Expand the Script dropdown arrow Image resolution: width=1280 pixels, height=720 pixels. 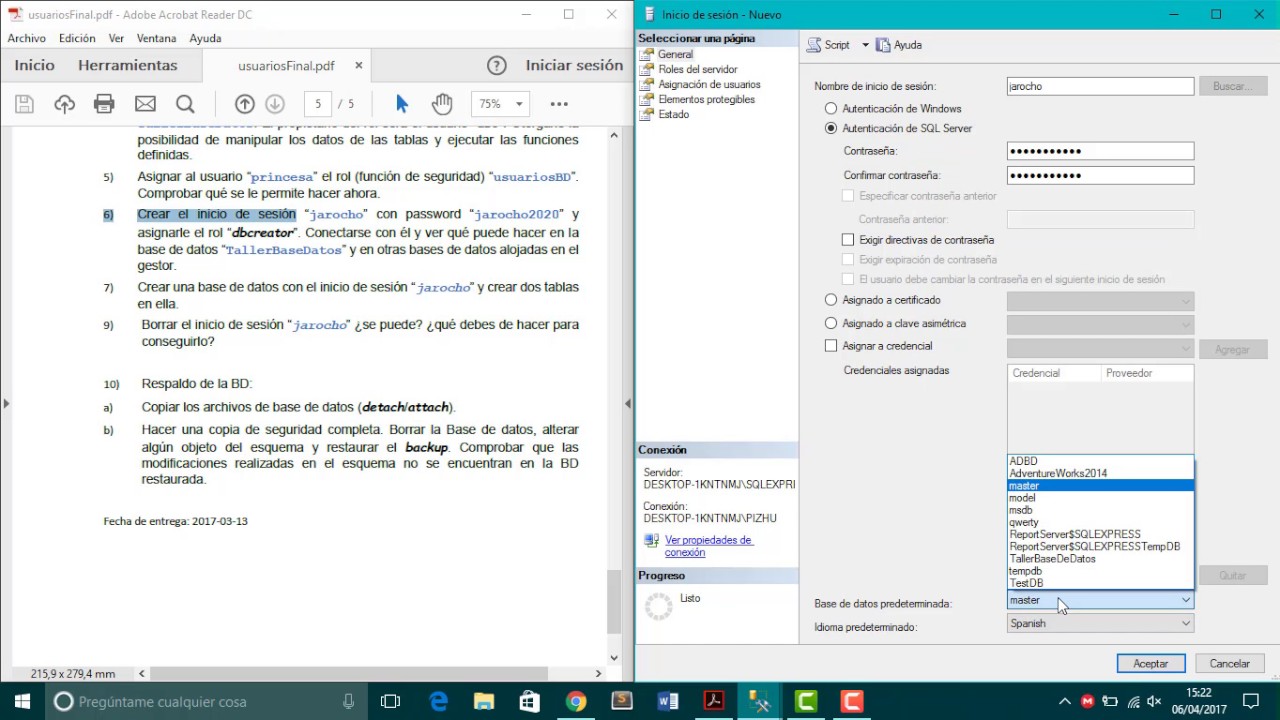[866, 45]
